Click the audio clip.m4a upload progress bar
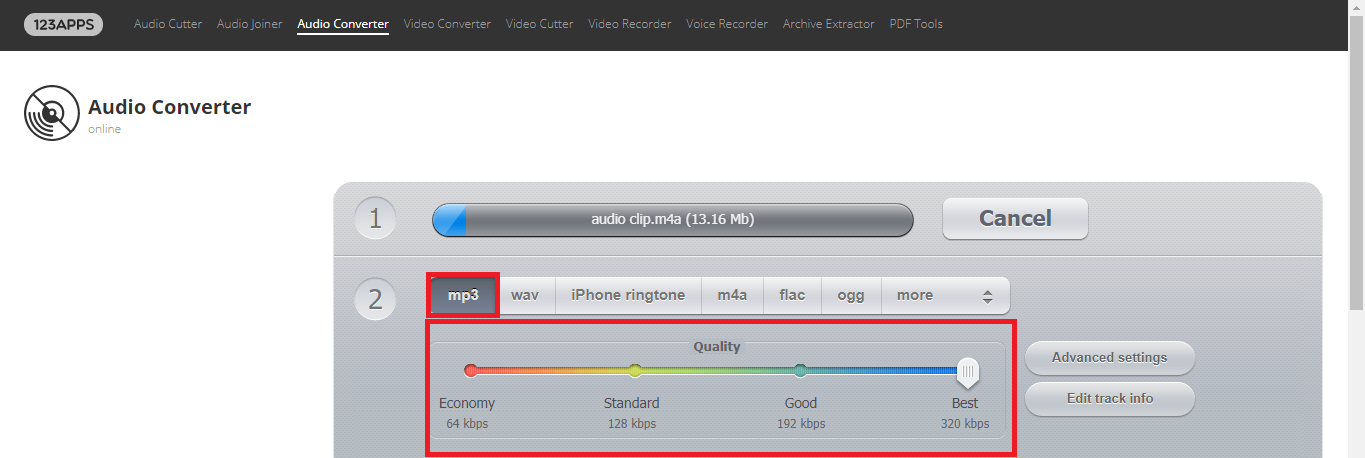1365x458 pixels. point(673,220)
